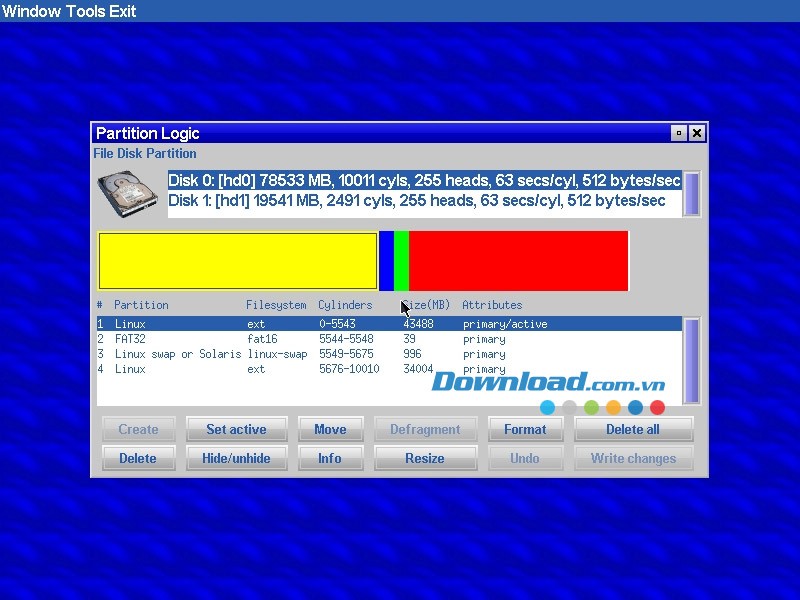Hide/unhide the selected partition
Viewport: 800px width, 600px height.
pos(236,458)
